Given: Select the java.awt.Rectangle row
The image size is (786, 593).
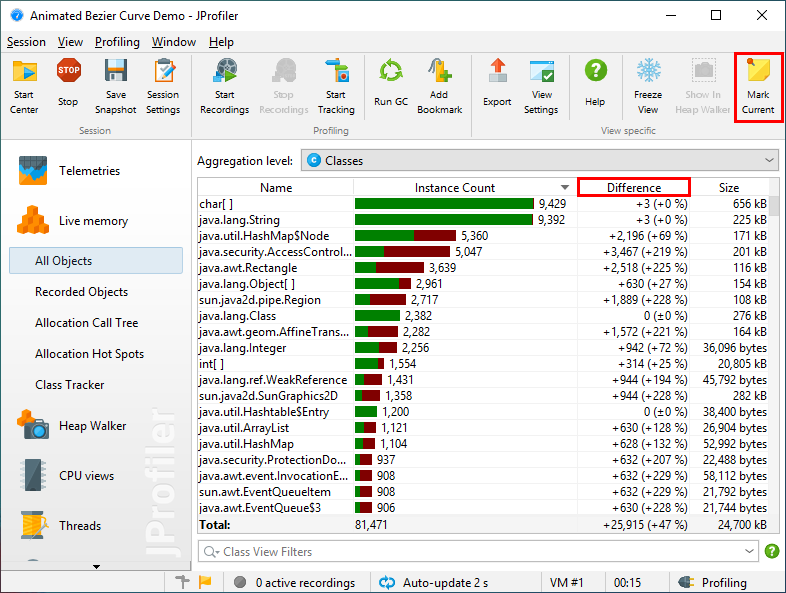Looking at the screenshot, I should 483,268.
